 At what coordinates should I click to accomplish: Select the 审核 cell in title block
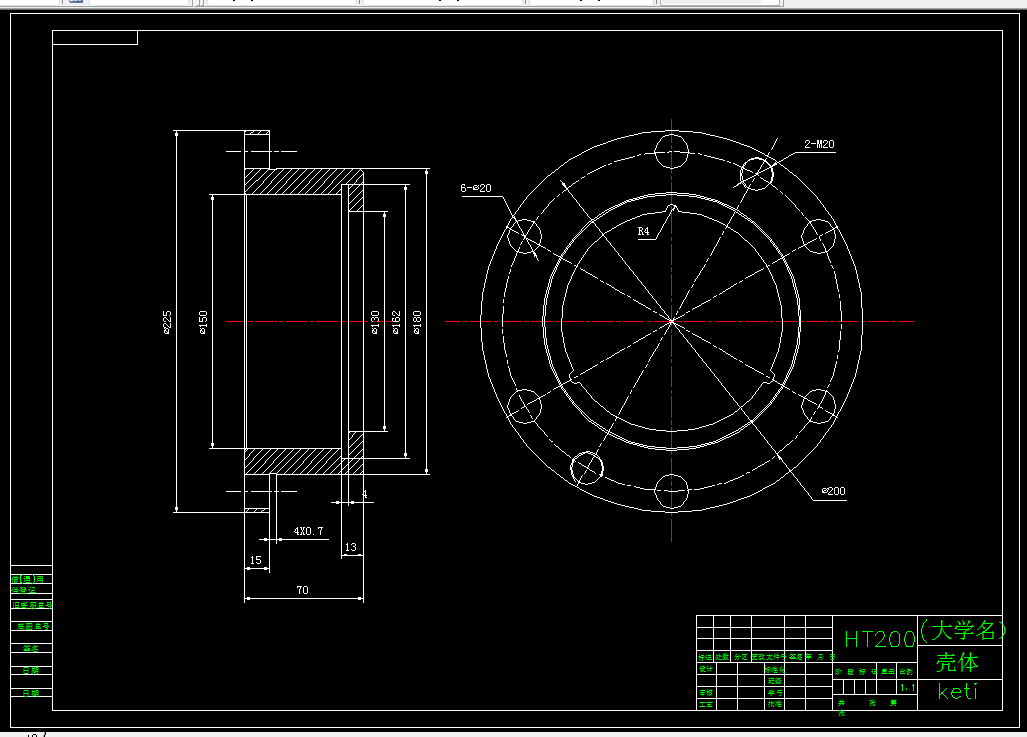[x=705, y=692]
